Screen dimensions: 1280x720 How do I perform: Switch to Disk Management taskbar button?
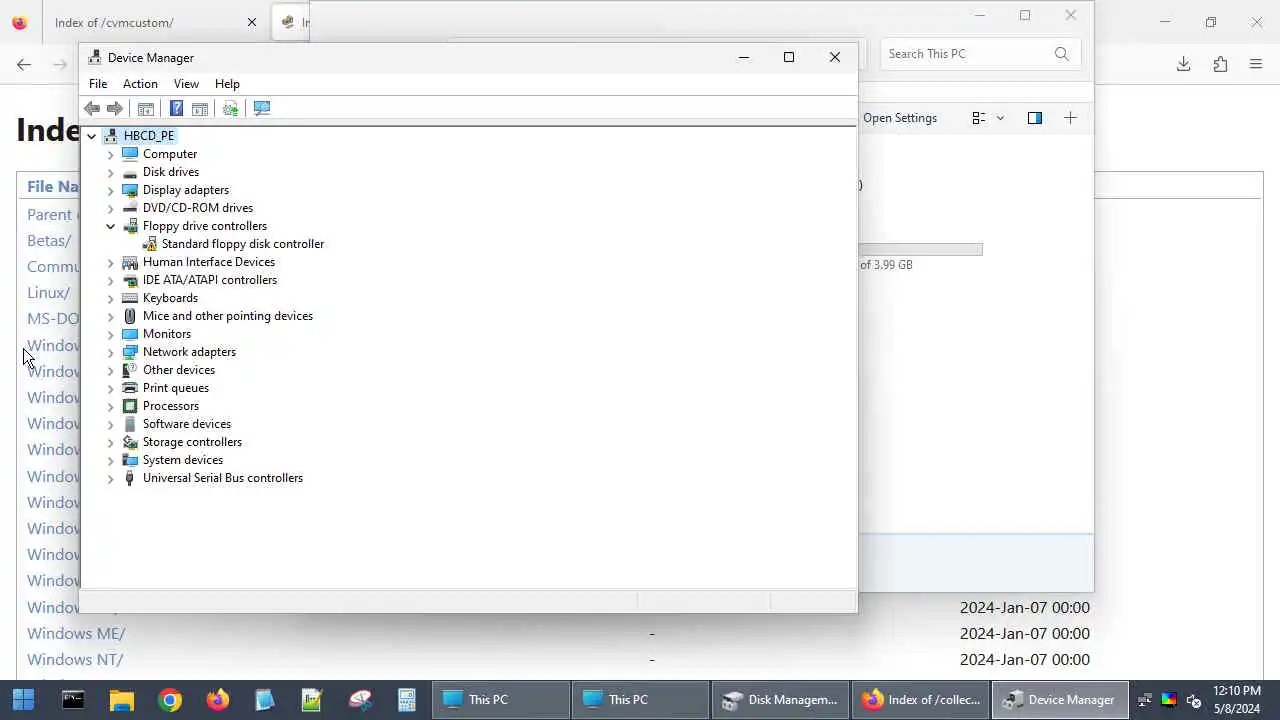(x=780, y=699)
